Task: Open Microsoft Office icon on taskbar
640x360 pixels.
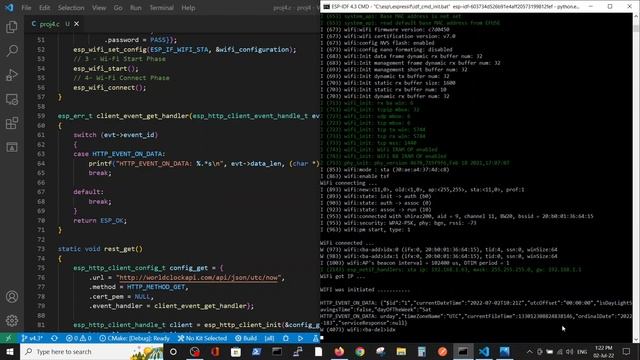Action: pos(215,351)
